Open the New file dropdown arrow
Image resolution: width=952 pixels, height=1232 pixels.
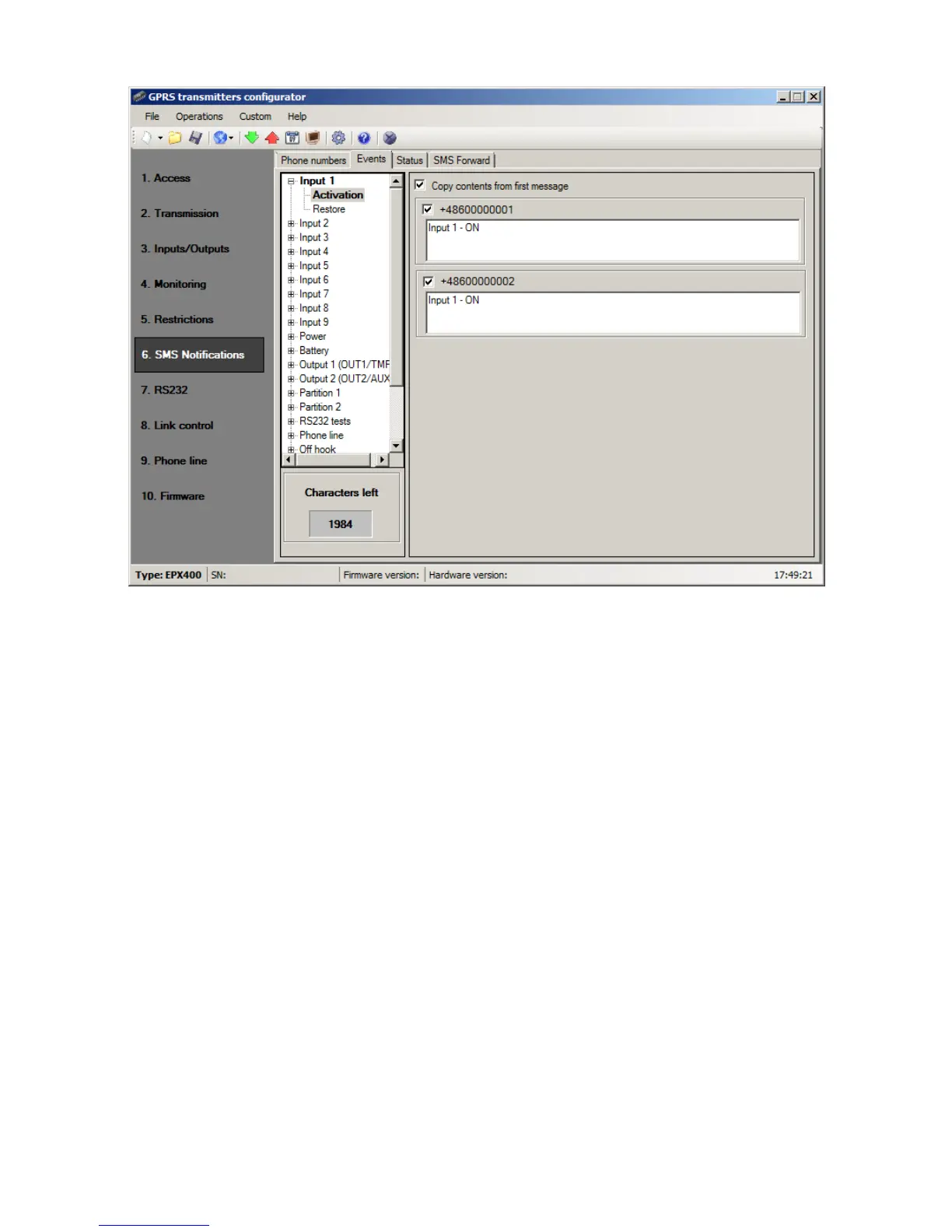pyautogui.click(x=160, y=138)
